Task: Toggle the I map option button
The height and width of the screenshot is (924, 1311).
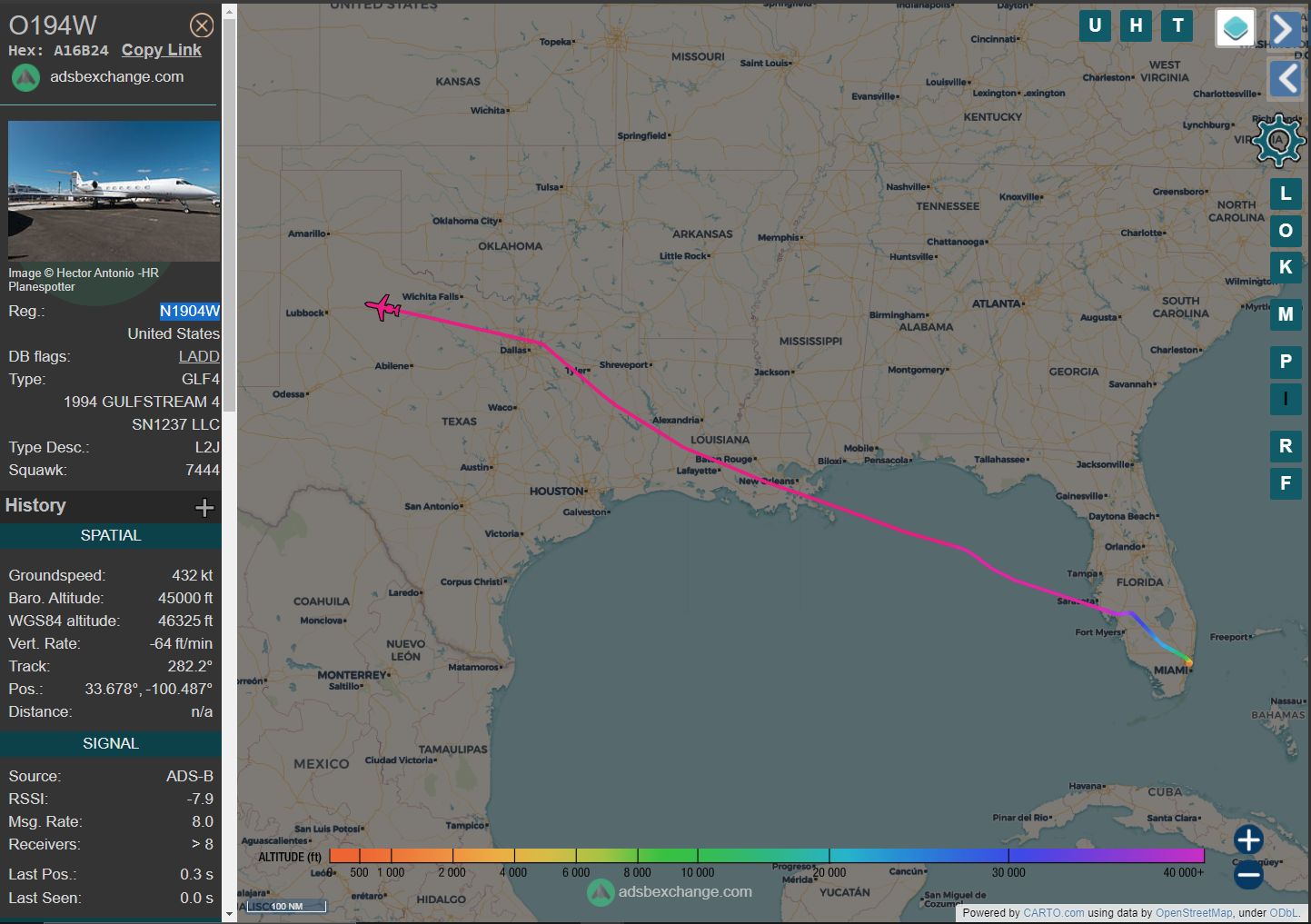Action: tap(1286, 399)
